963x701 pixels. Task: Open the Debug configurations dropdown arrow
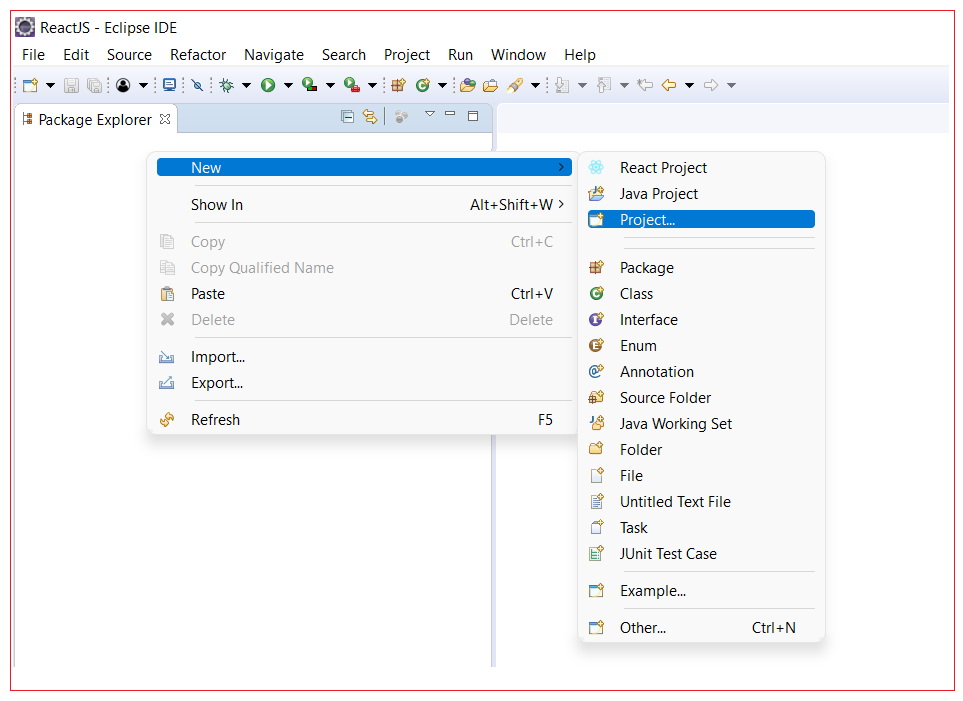[x=246, y=85]
